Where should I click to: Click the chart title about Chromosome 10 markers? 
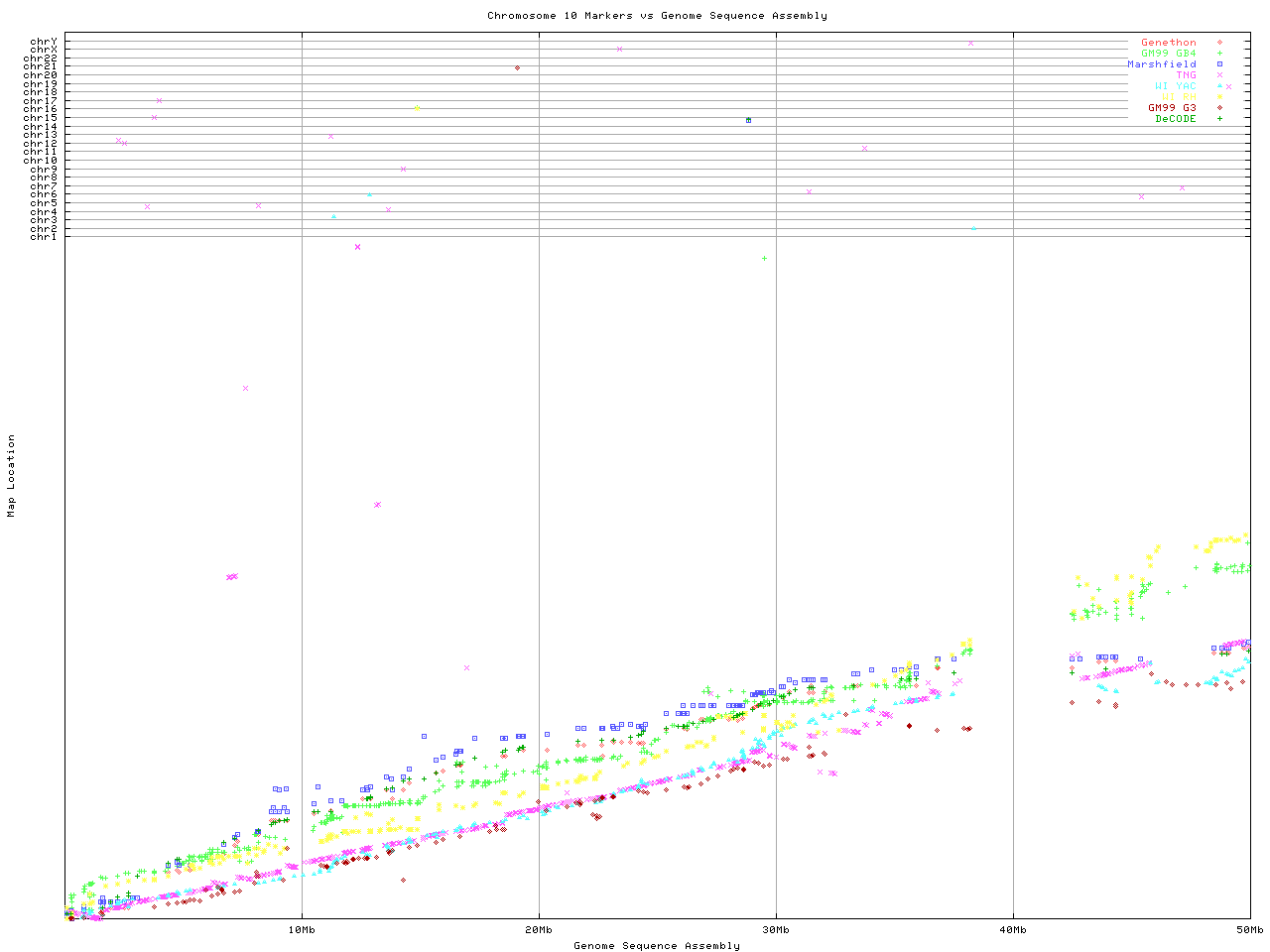click(657, 16)
